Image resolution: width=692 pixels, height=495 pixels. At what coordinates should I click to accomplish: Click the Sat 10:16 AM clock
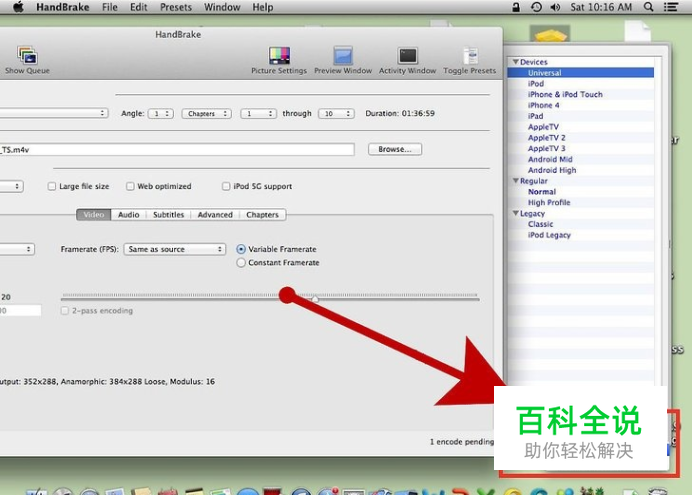point(601,7)
